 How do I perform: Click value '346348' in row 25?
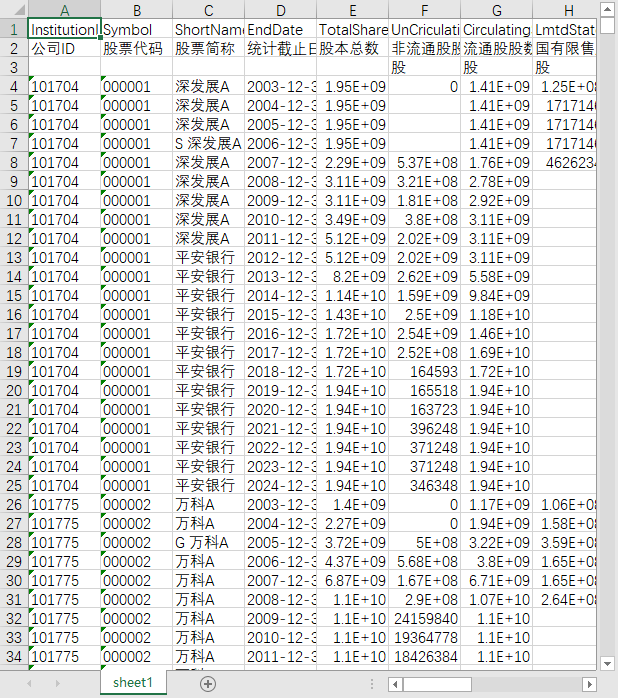coord(425,485)
